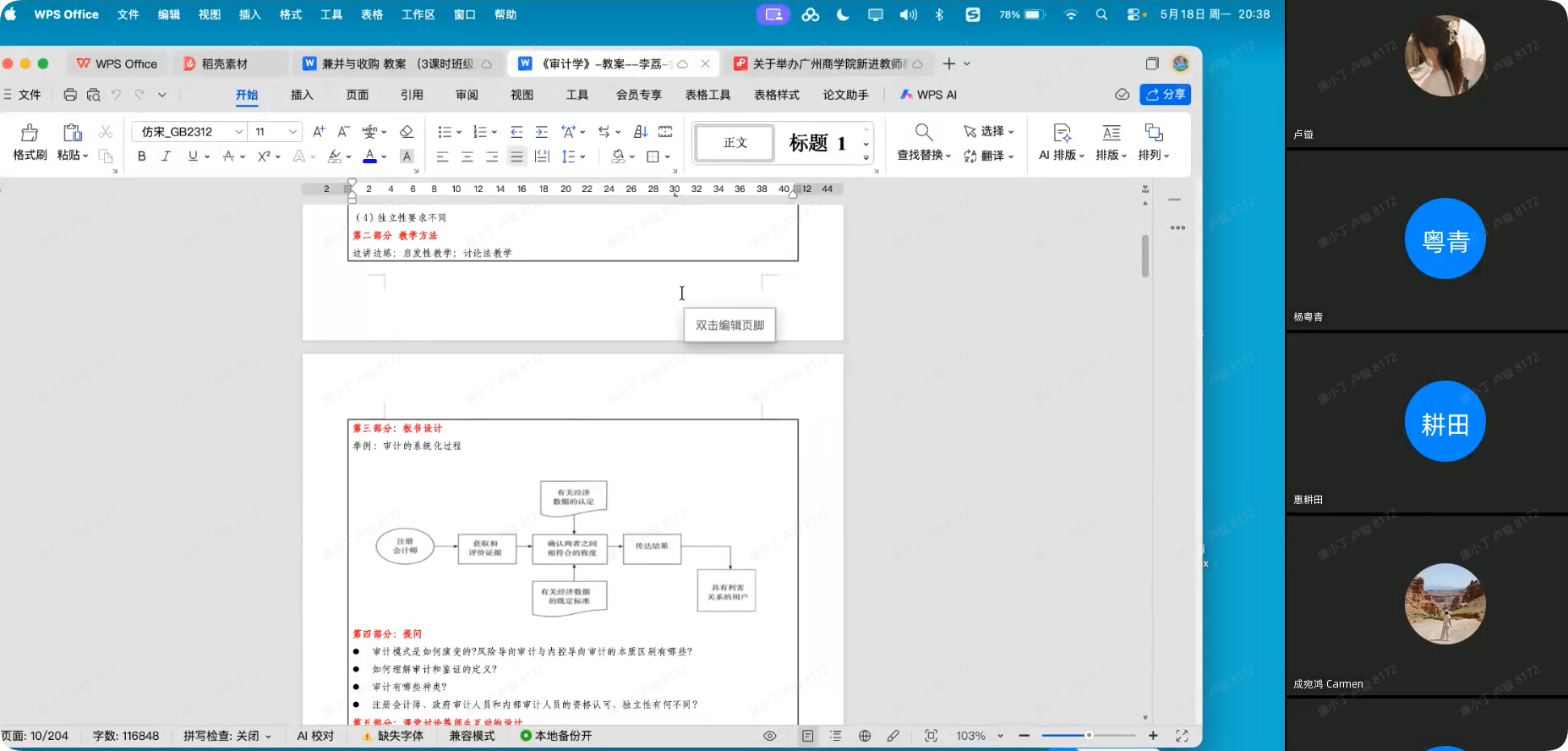This screenshot has height=751, width=1568.
Task: Click the WPS AI button
Action: coord(928,95)
